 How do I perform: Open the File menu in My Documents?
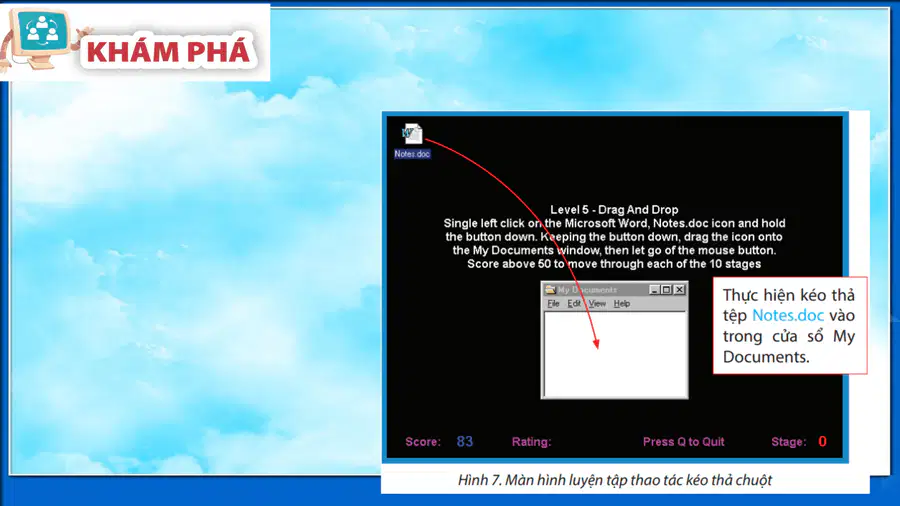click(x=553, y=303)
